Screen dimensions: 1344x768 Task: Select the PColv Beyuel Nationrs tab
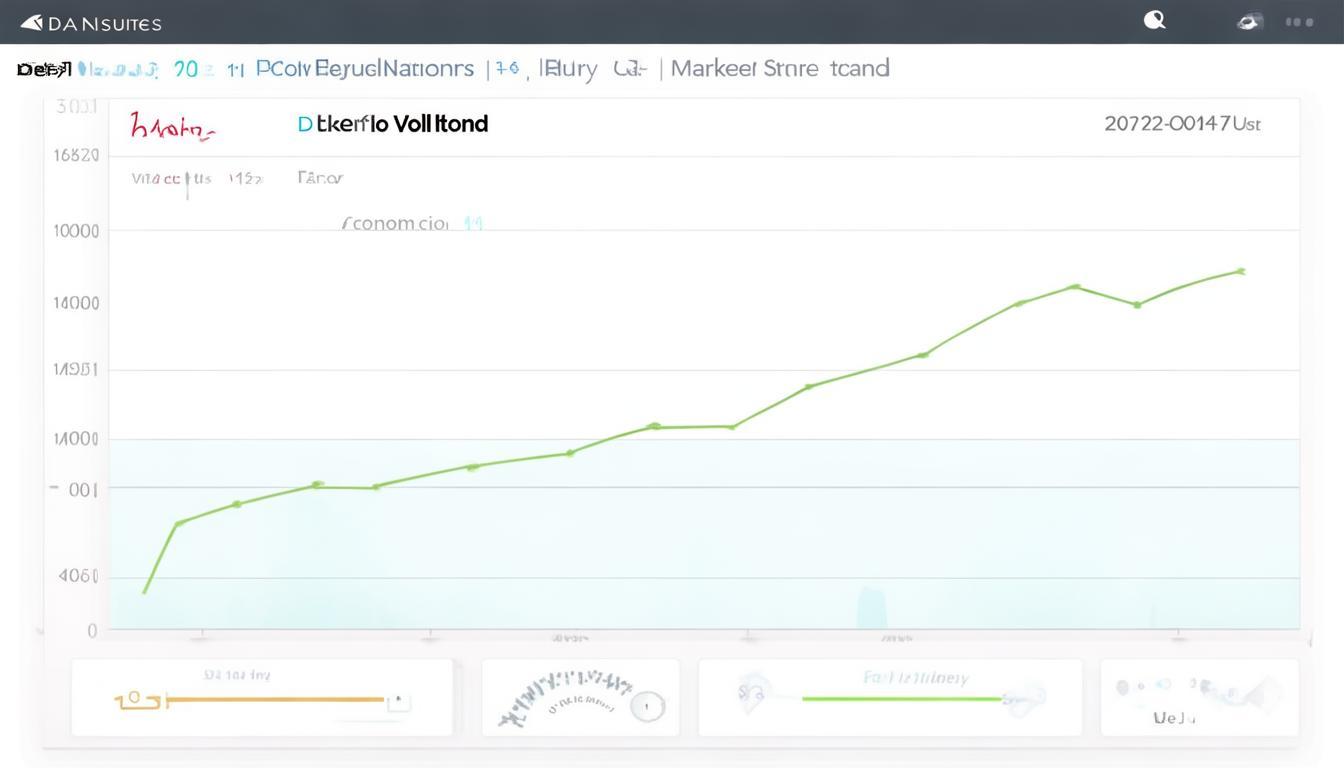[x=364, y=69]
